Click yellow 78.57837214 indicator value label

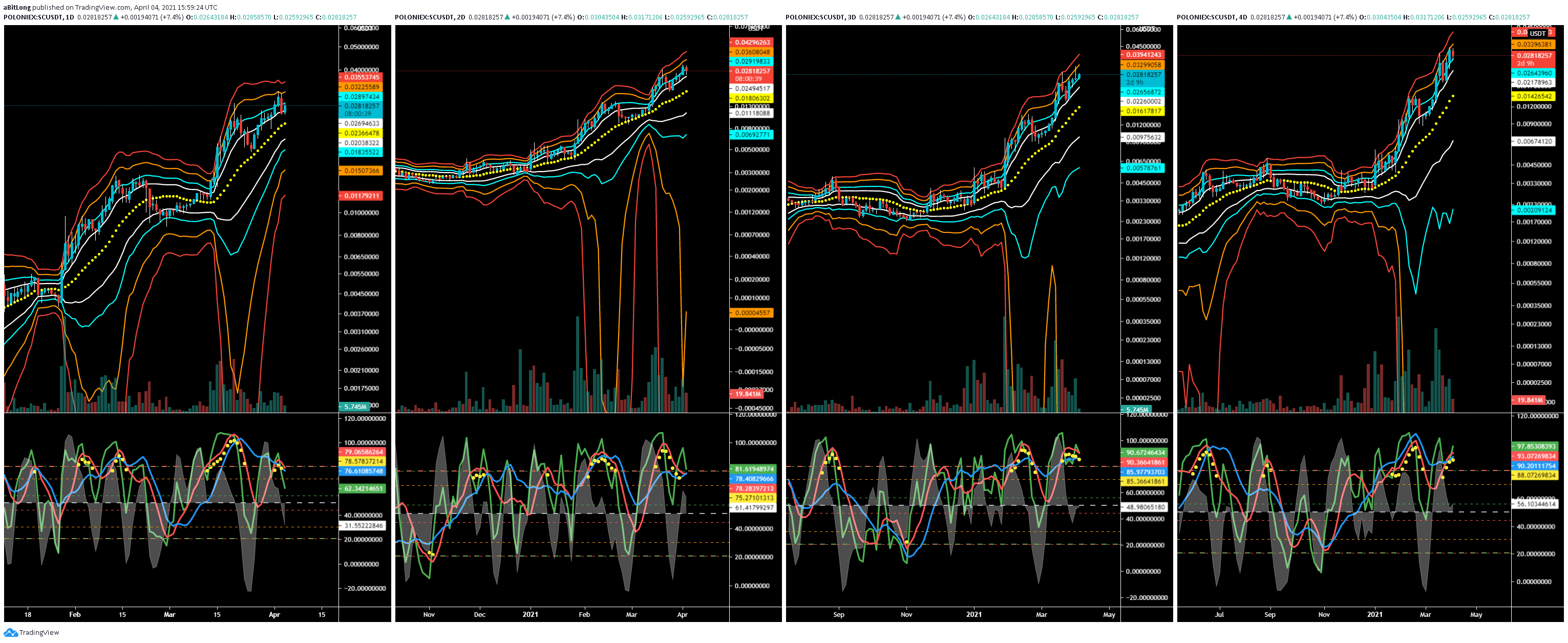(362, 461)
